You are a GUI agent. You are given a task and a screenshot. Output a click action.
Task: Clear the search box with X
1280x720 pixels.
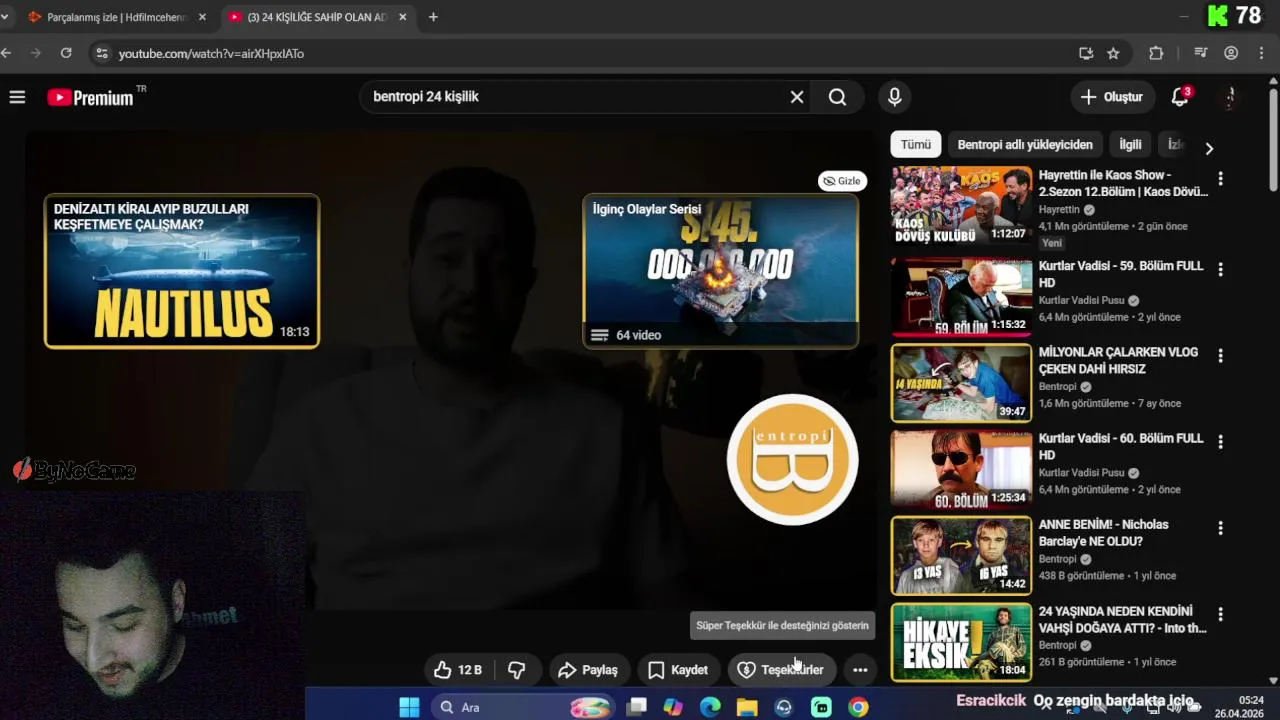point(797,97)
